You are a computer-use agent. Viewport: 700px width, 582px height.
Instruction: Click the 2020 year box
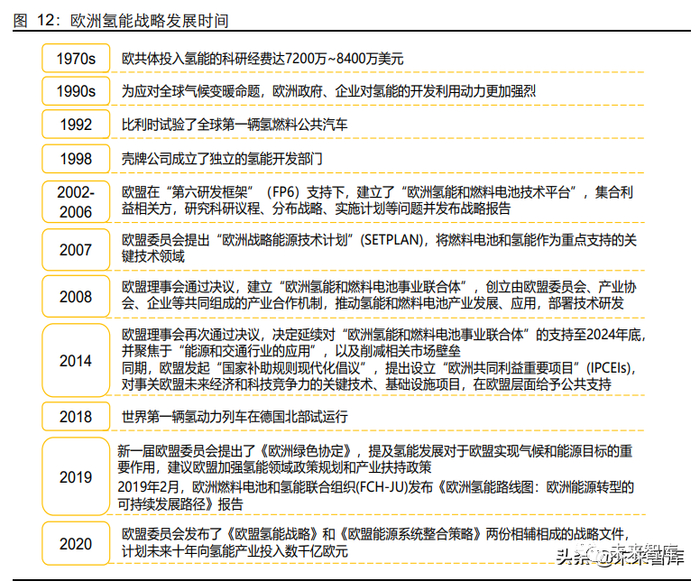click(76, 543)
